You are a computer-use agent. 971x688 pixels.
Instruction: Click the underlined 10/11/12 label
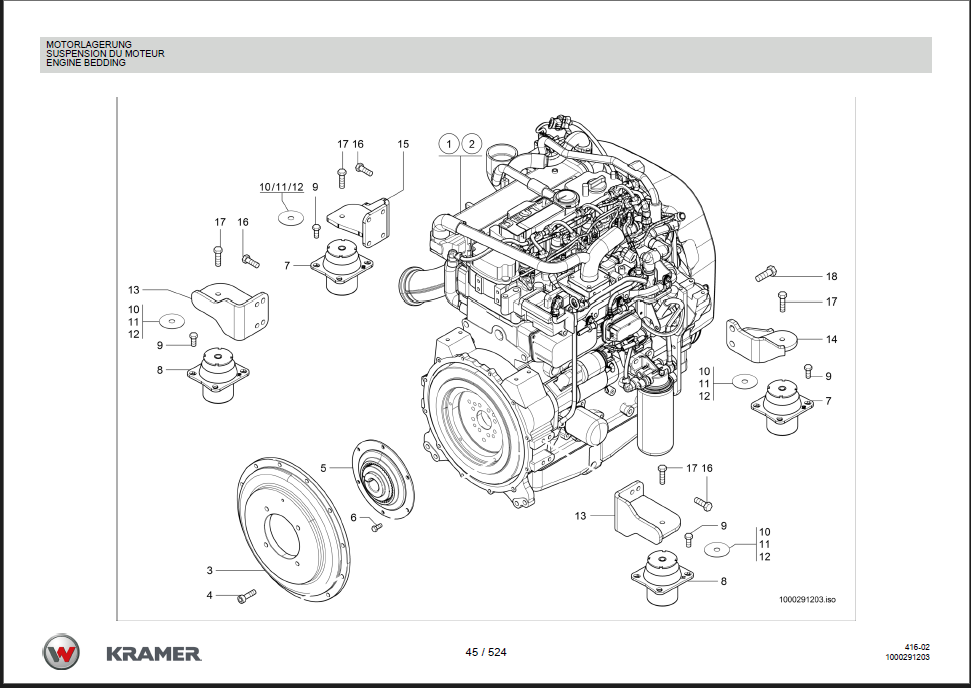pos(281,187)
